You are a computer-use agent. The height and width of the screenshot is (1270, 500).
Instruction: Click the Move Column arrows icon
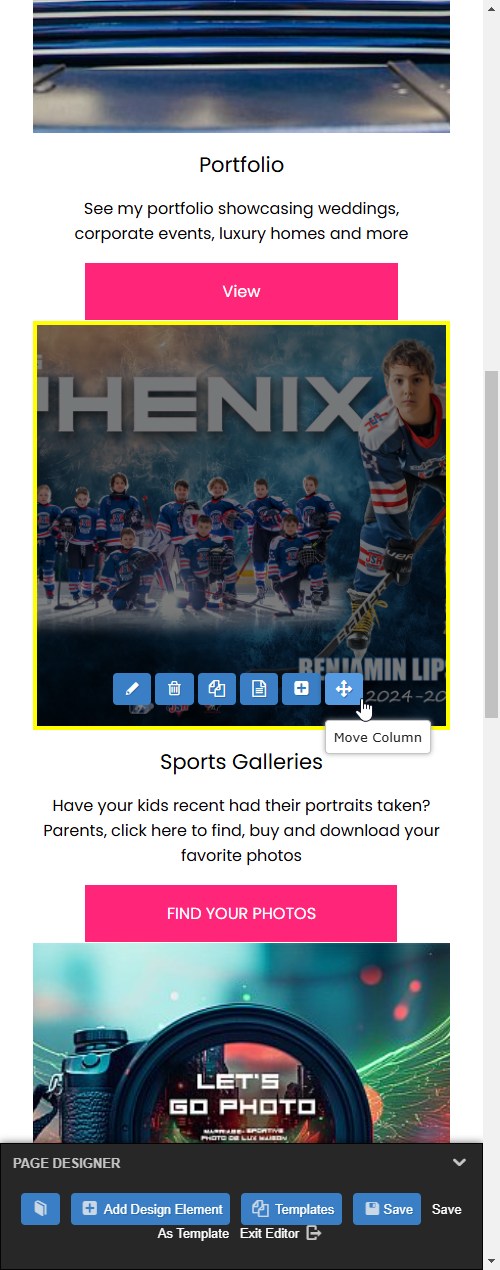coord(343,689)
